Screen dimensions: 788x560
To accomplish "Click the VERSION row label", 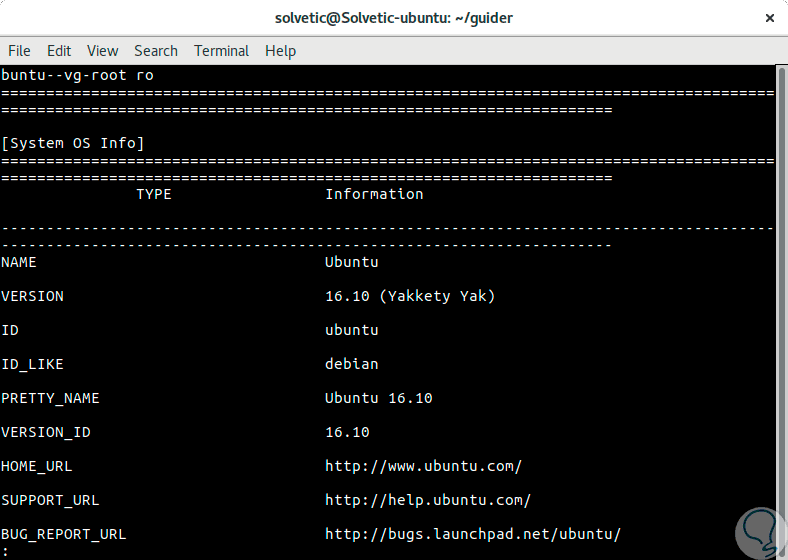I will 33,296.
